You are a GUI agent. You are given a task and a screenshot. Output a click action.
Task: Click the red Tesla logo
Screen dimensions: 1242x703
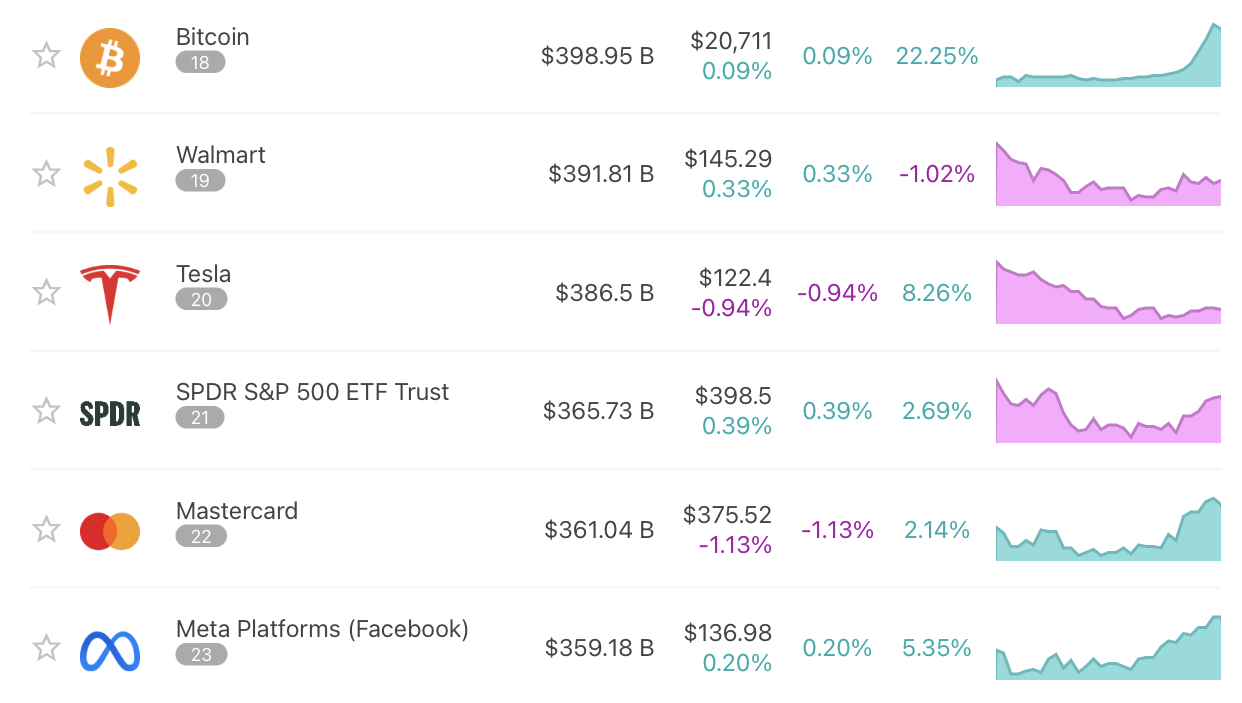(110, 293)
